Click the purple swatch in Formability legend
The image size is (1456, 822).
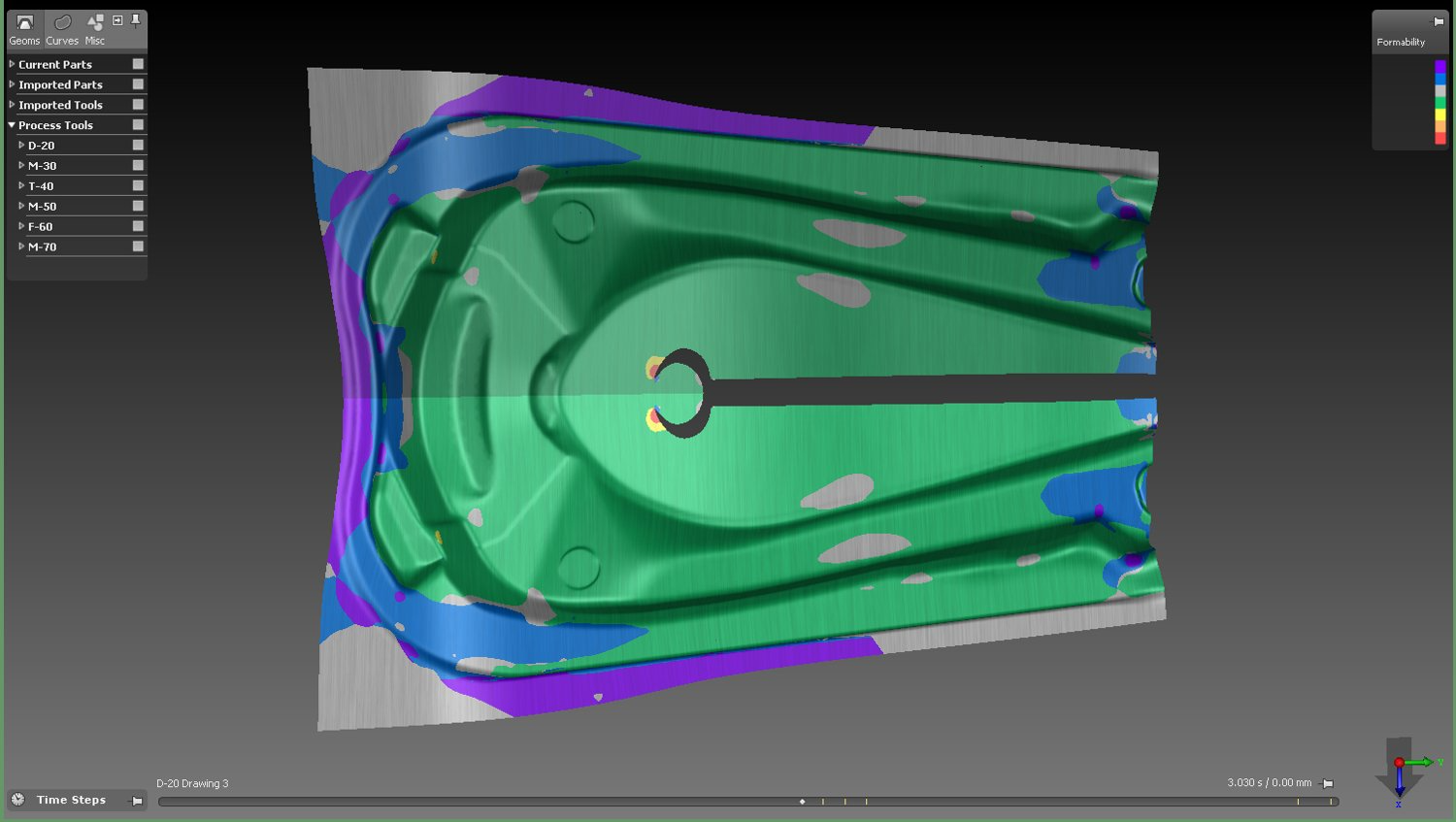[1439, 67]
